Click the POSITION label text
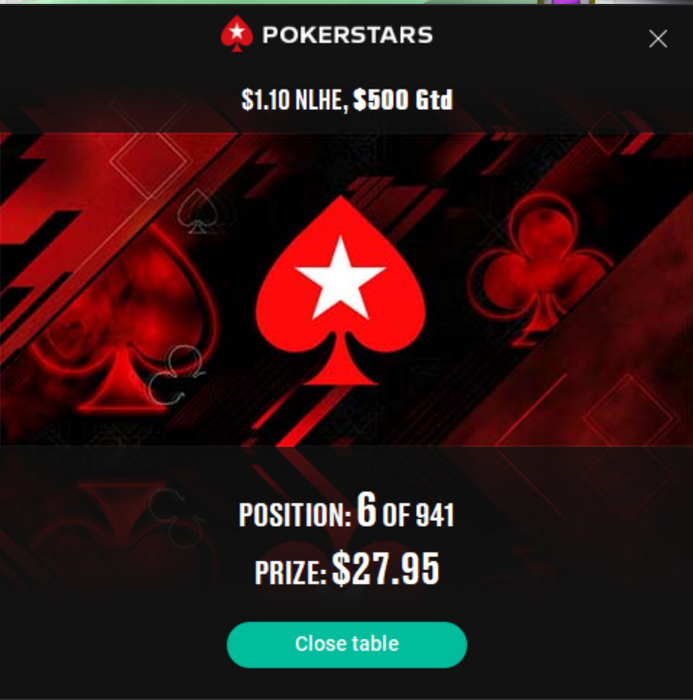The height and width of the screenshot is (700, 693). coord(295,515)
